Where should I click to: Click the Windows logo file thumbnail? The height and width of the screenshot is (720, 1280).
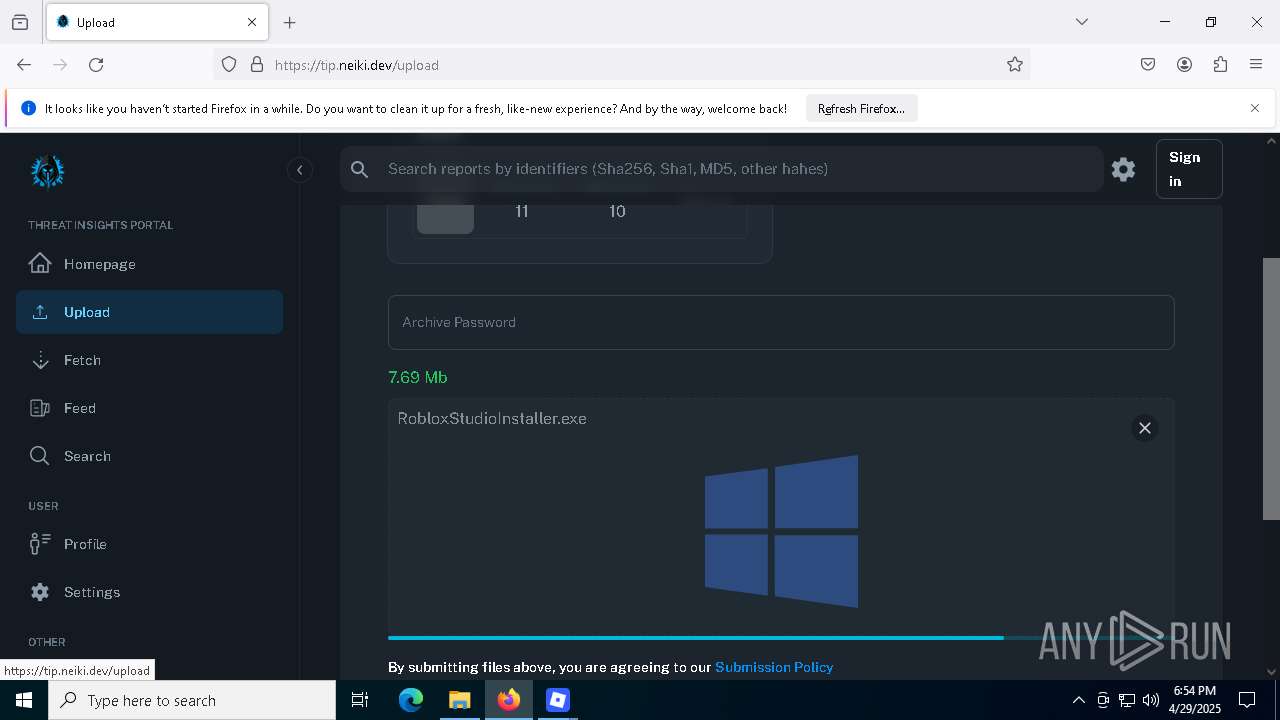tap(781, 531)
